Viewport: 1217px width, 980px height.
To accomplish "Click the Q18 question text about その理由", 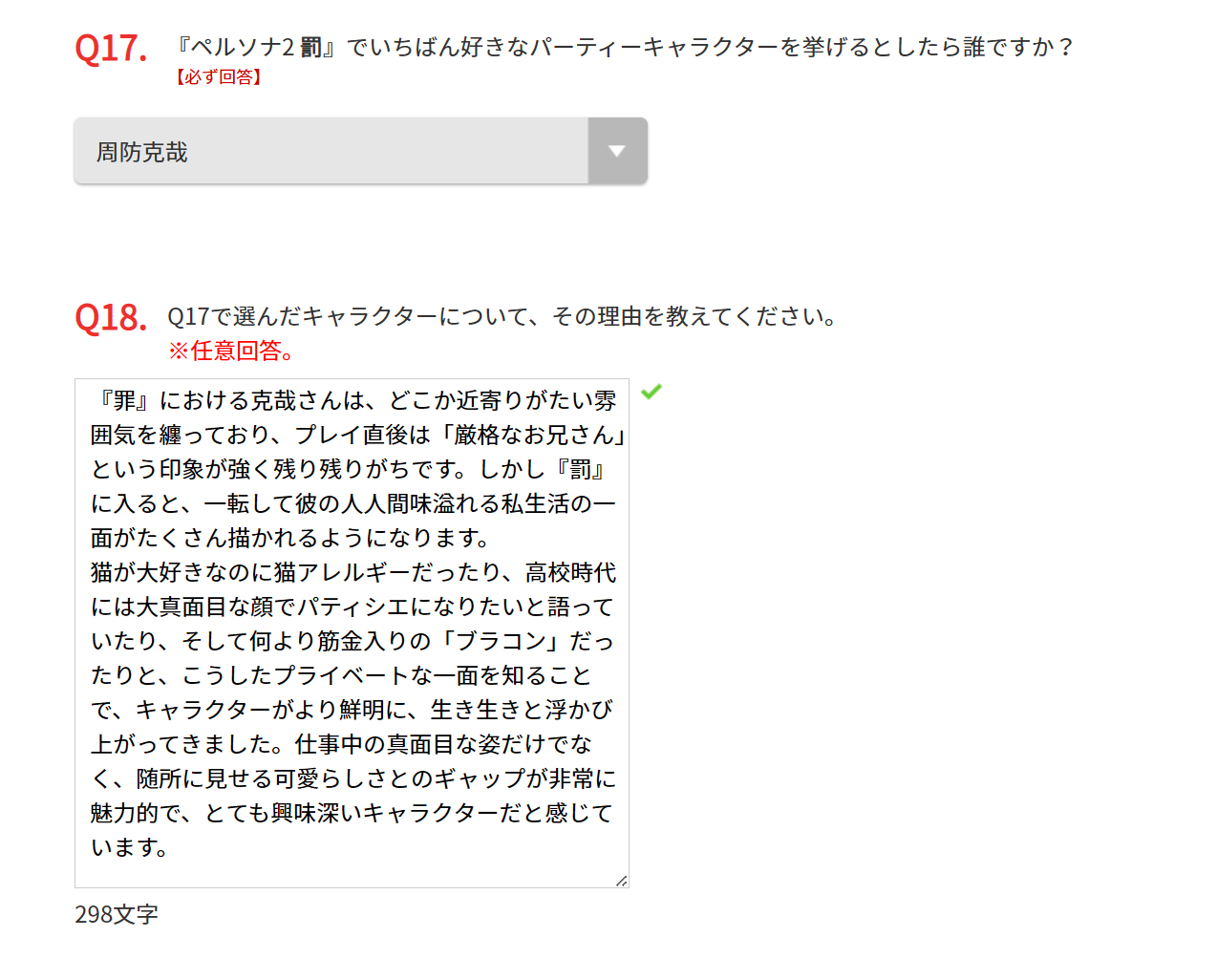I will pos(502,316).
